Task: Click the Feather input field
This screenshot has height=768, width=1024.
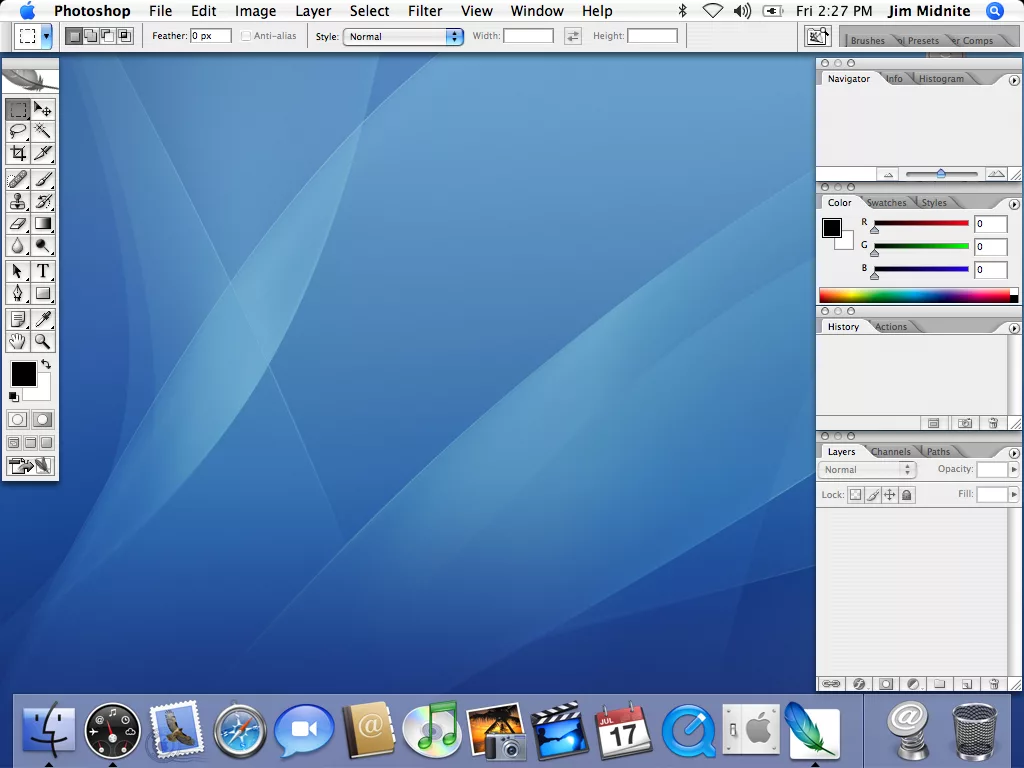Action: click(211, 36)
